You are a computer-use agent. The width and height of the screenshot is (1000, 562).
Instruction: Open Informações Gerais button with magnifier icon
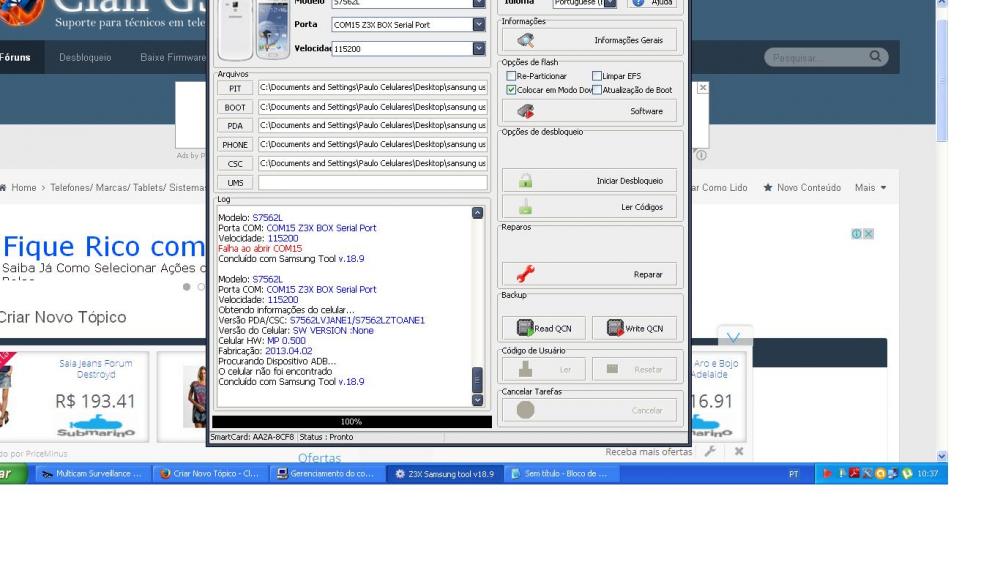589,40
